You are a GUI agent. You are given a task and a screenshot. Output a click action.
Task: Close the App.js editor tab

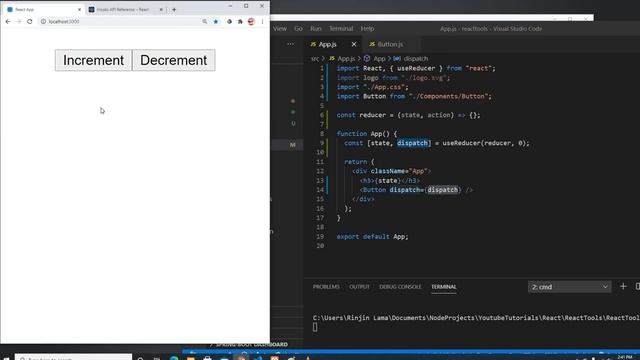click(354, 44)
